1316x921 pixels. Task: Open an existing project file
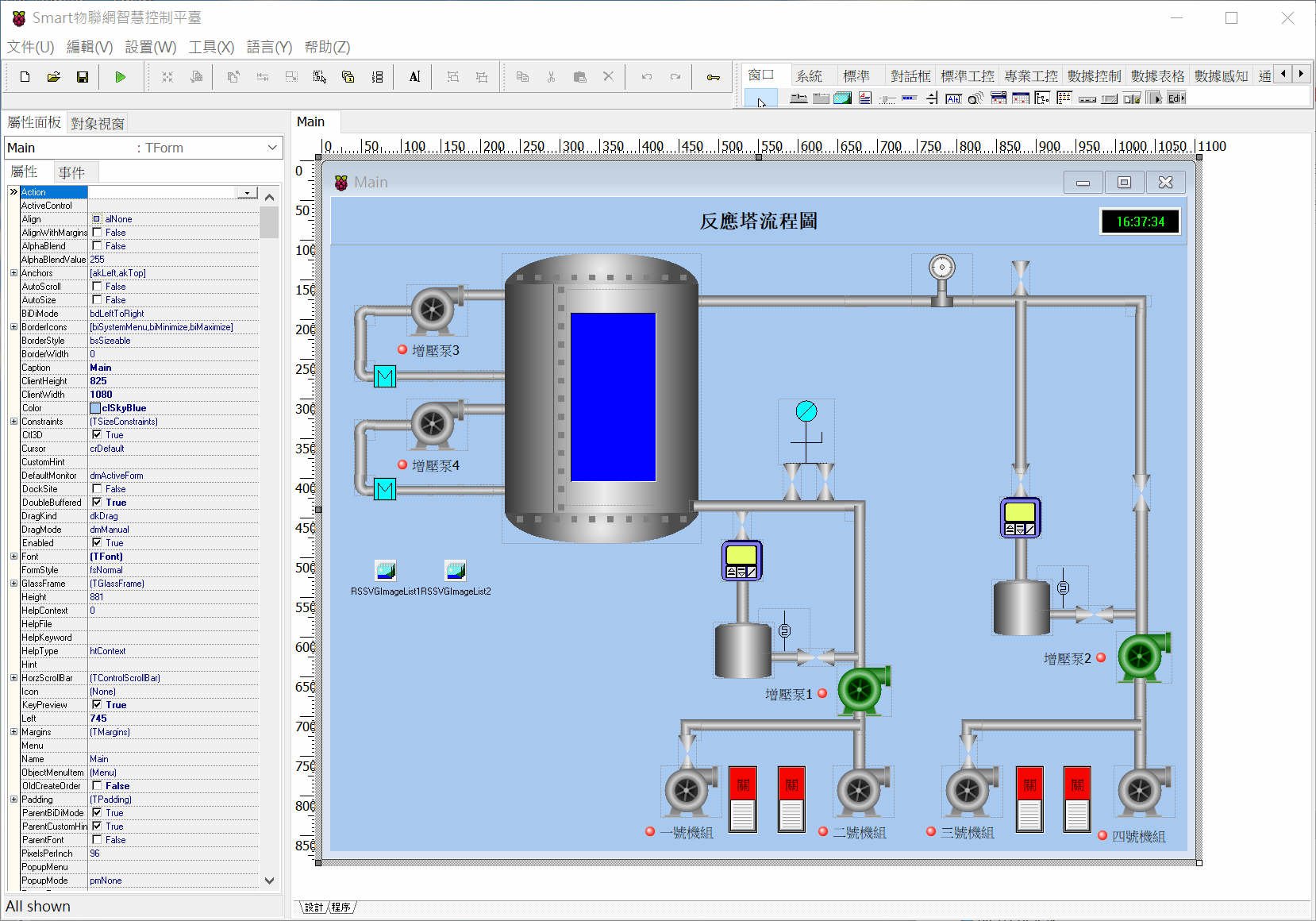pyautogui.click(x=53, y=77)
